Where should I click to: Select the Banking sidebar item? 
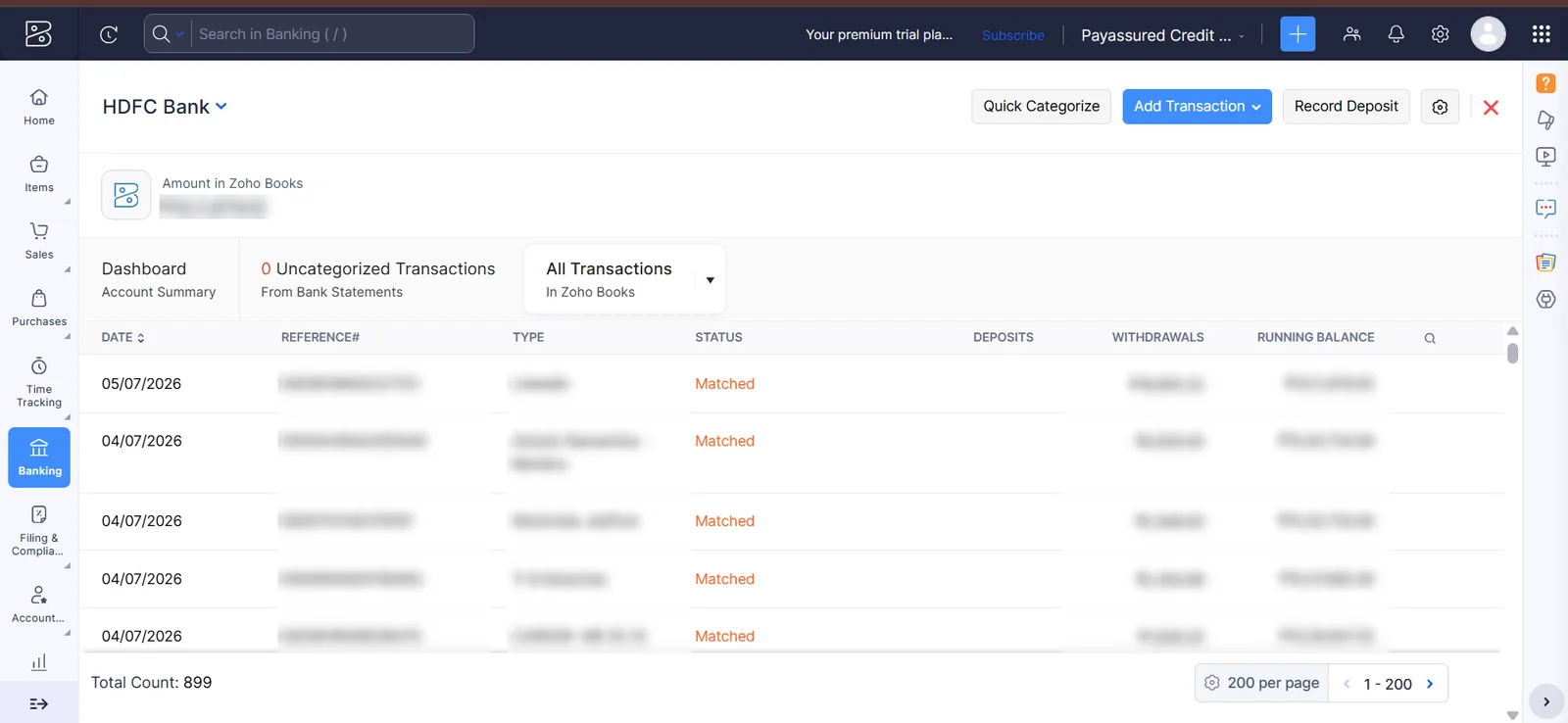click(x=39, y=458)
